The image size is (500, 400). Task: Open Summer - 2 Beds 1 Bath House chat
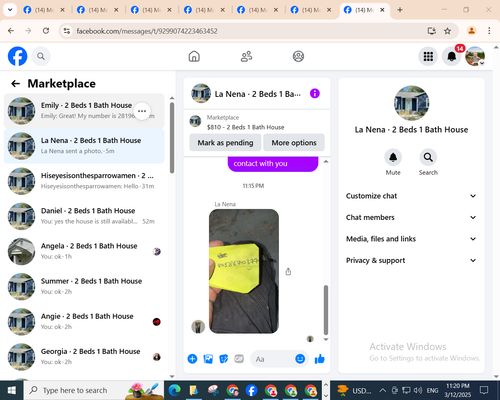(84, 287)
